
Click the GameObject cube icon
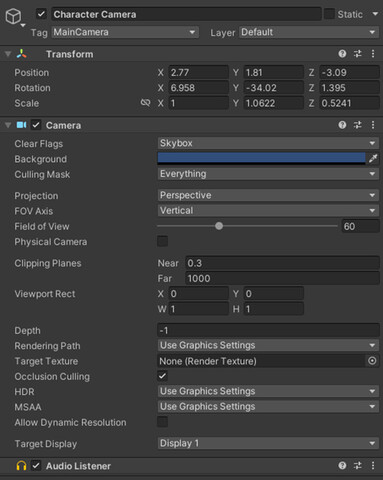click(13, 16)
